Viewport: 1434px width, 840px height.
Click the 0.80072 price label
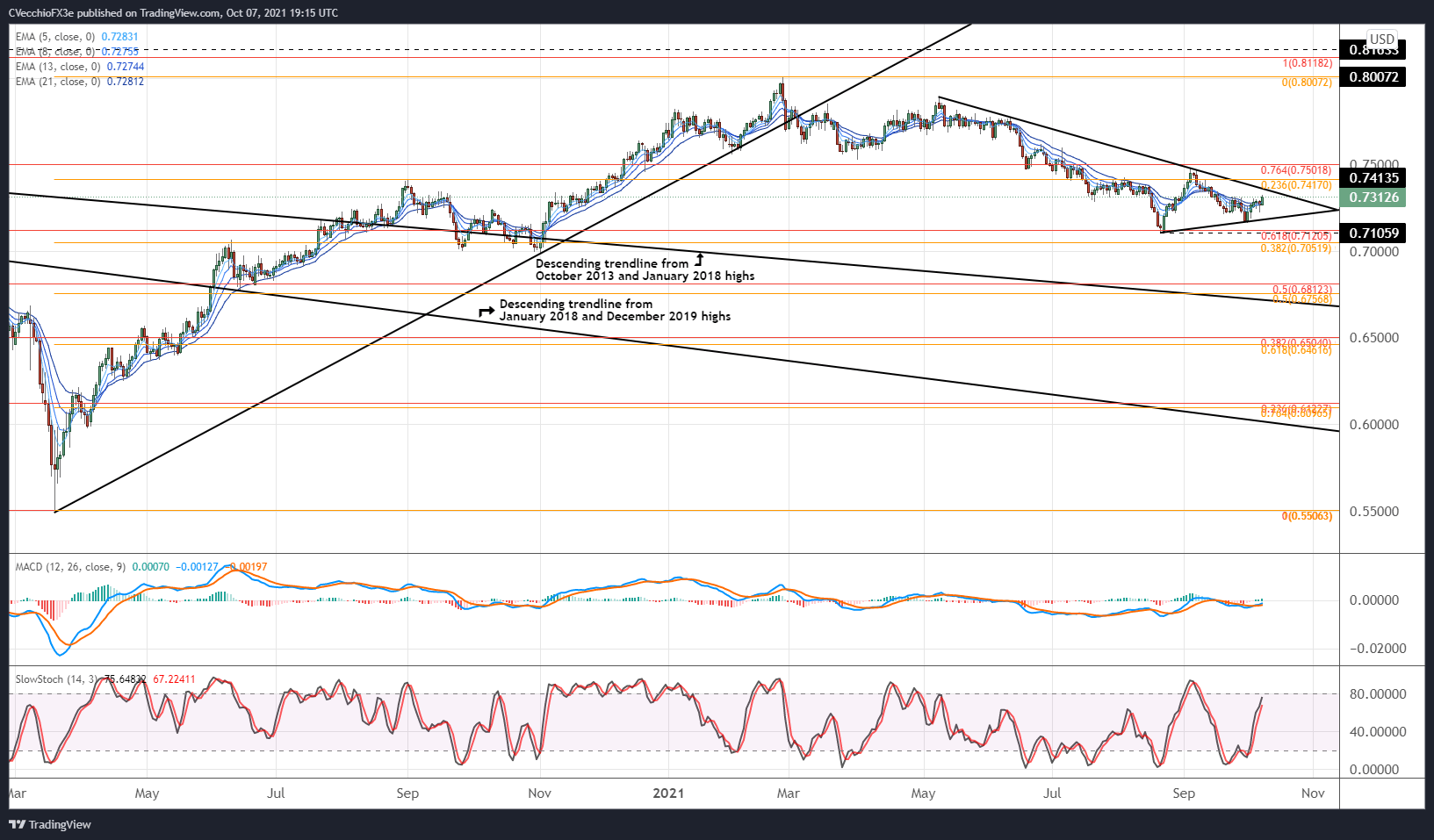[x=1373, y=77]
